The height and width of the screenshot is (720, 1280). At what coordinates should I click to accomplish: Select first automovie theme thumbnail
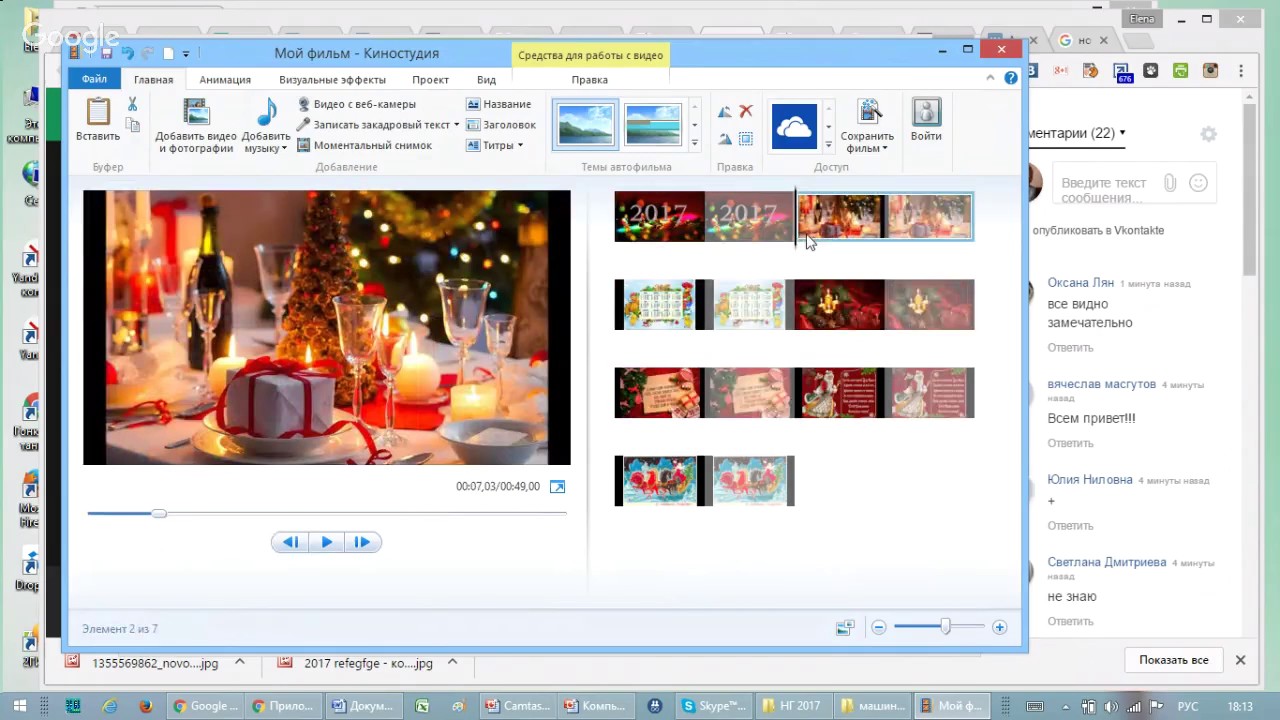[x=586, y=125]
